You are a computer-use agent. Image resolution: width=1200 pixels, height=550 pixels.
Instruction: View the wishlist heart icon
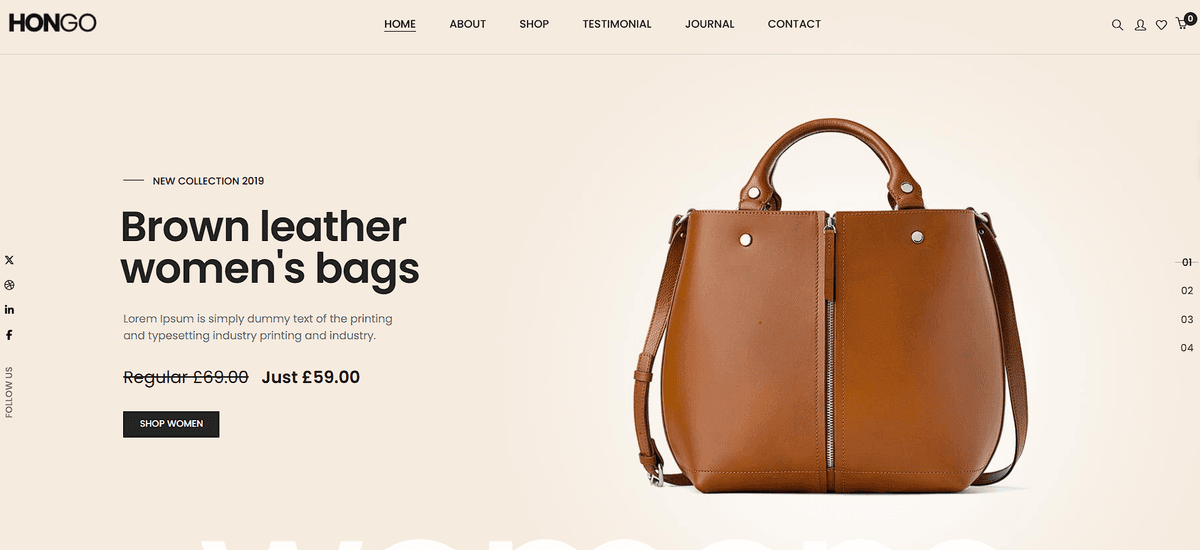coord(1161,25)
